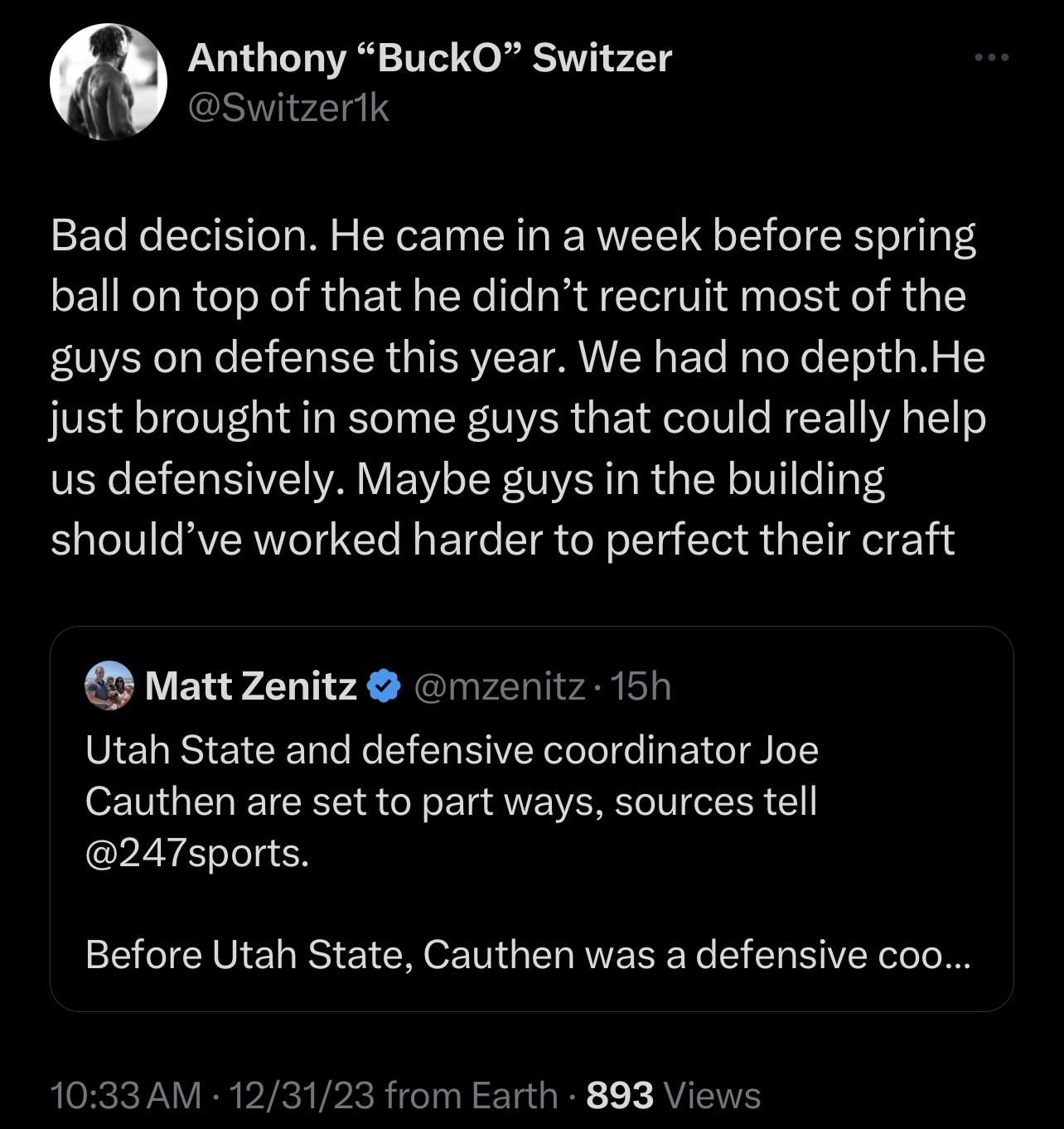
Task: Click the "from Earth" location label
Action: pos(472,1096)
